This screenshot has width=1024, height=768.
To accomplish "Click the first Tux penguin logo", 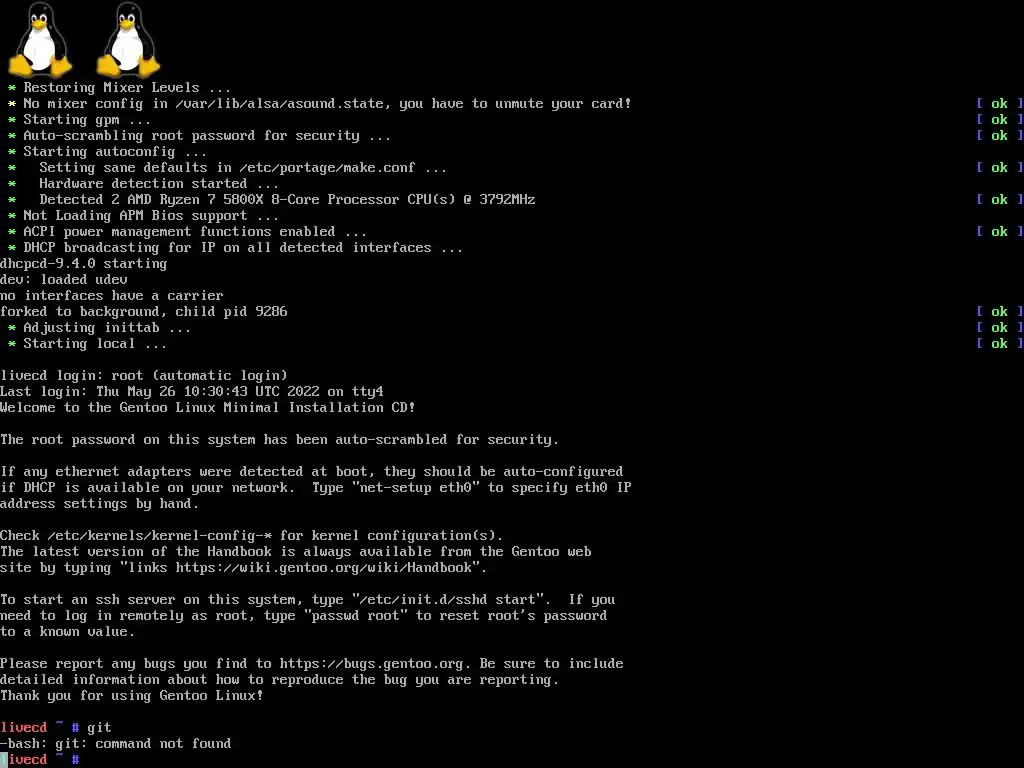I will [x=40, y=40].
